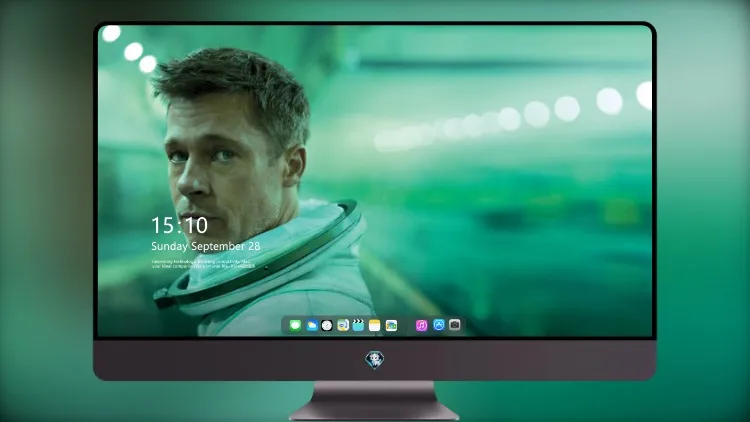This screenshot has width=750, height=422.
Task: Open the Camera app in dock
Action: 454,325
